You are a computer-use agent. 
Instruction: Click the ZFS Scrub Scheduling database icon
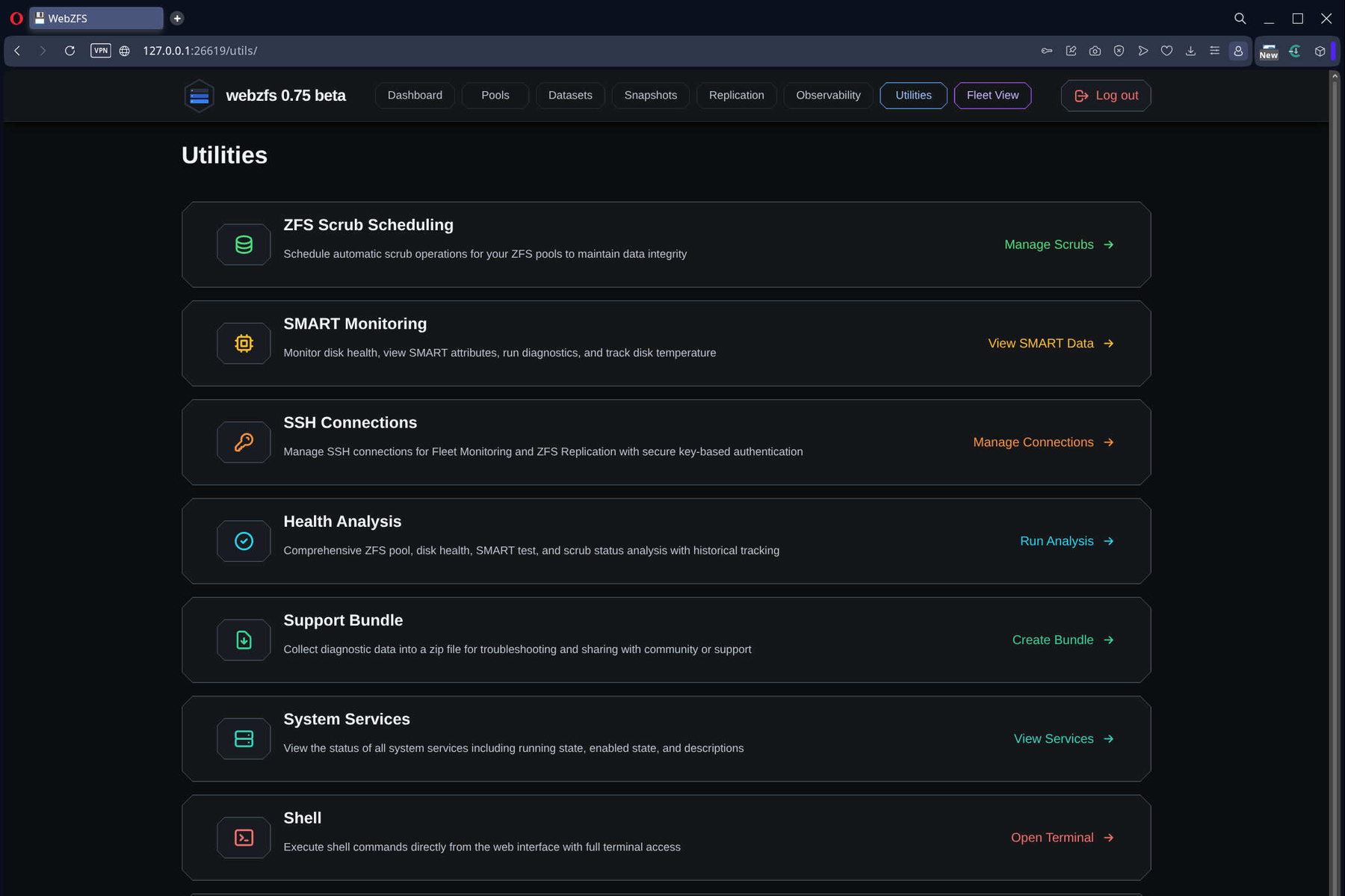[244, 244]
